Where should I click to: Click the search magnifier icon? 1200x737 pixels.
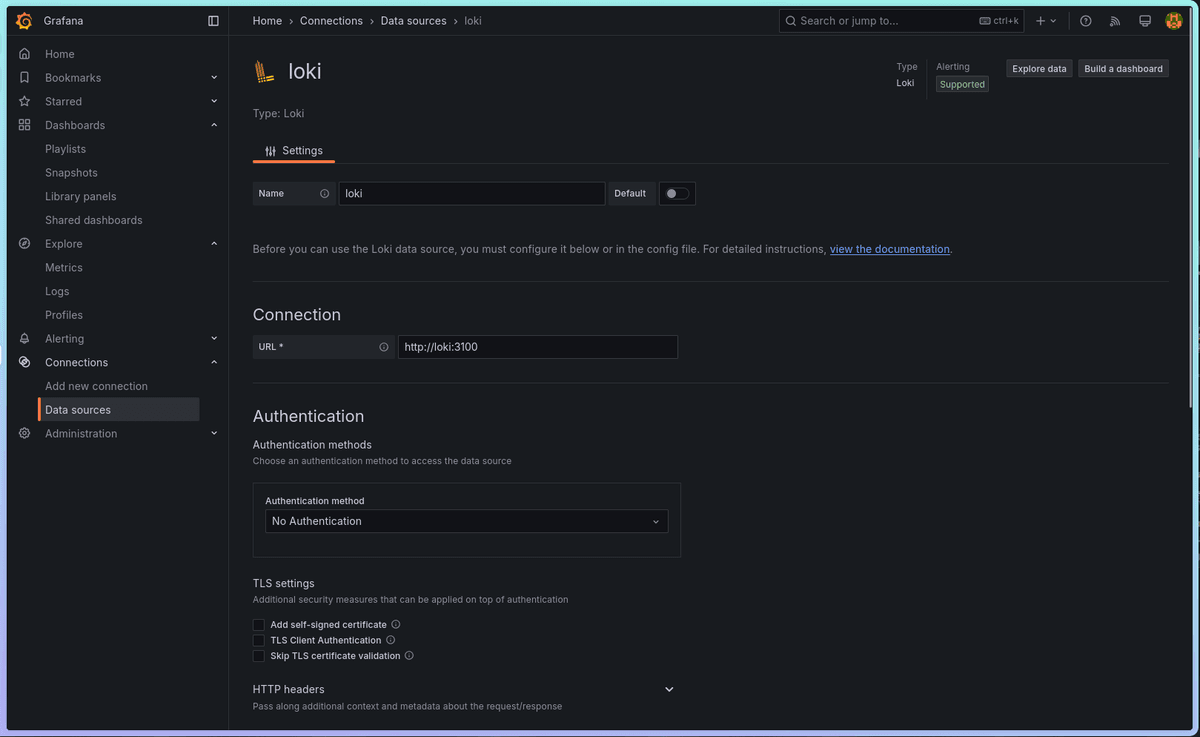pos(791,20)
